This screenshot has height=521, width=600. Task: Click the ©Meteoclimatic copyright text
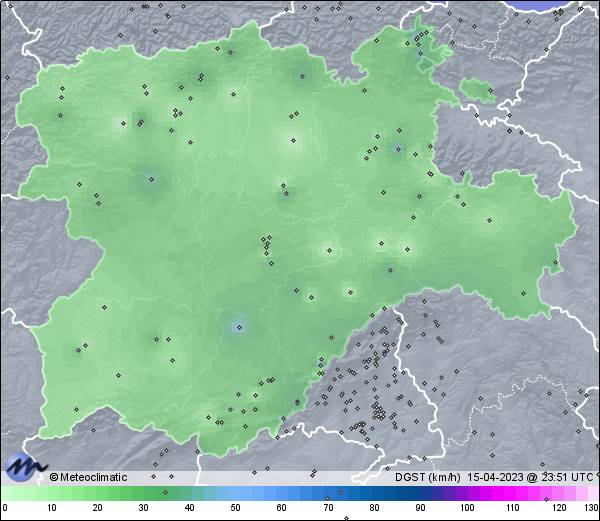point(89,477)
